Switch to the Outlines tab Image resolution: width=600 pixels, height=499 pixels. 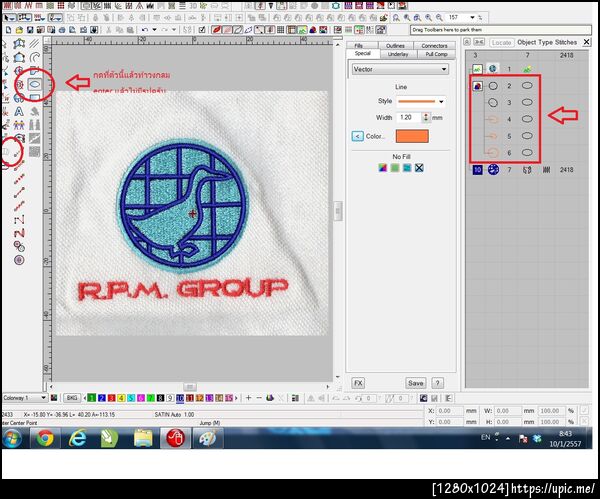[395, 46]
